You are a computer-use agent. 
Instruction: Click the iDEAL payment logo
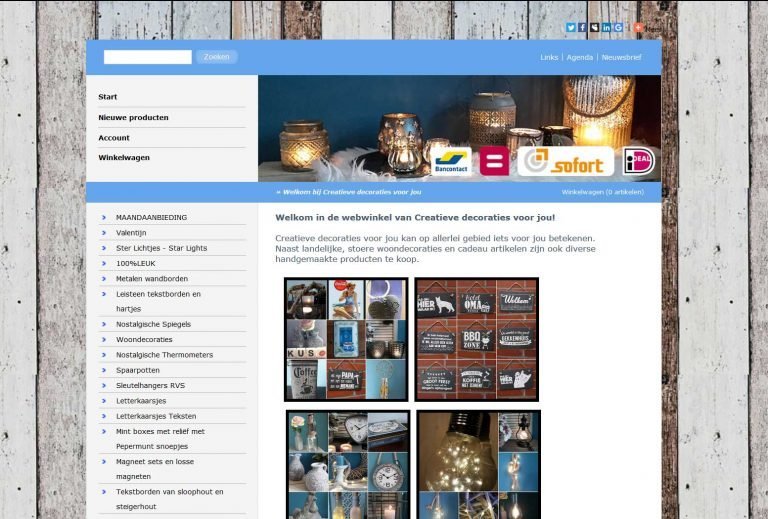pyautogui.click(x=639, y=161)
